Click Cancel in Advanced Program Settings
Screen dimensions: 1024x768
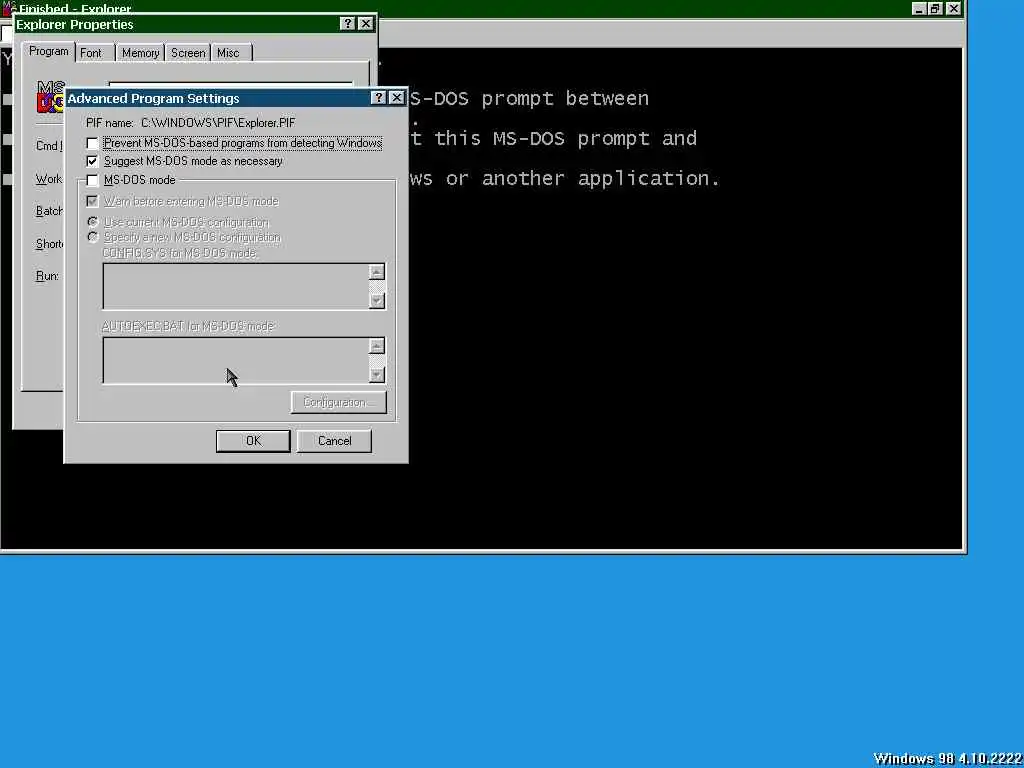pos(334,441)
